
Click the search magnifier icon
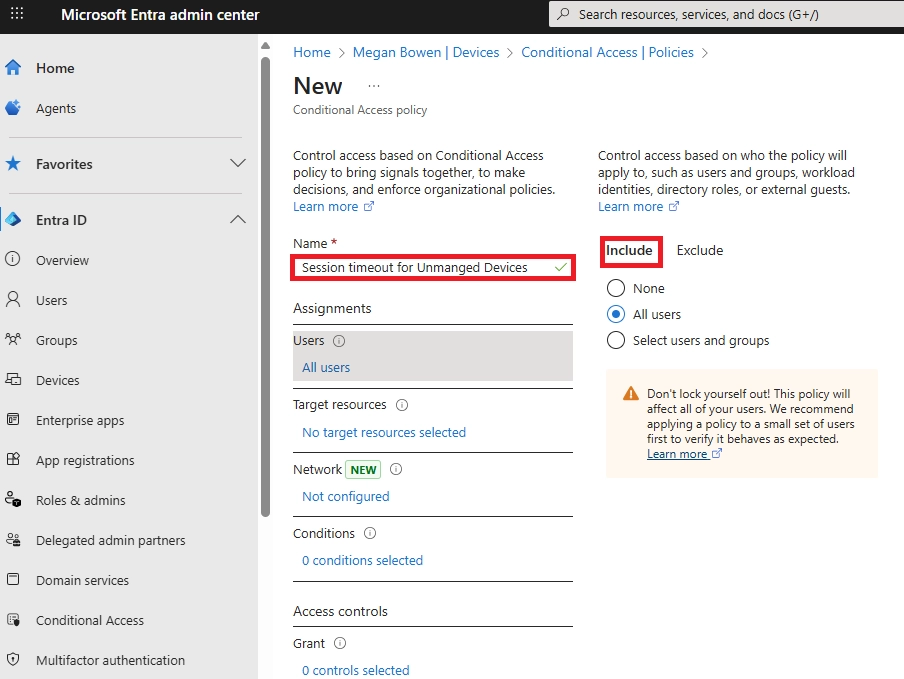coord(564,14)
